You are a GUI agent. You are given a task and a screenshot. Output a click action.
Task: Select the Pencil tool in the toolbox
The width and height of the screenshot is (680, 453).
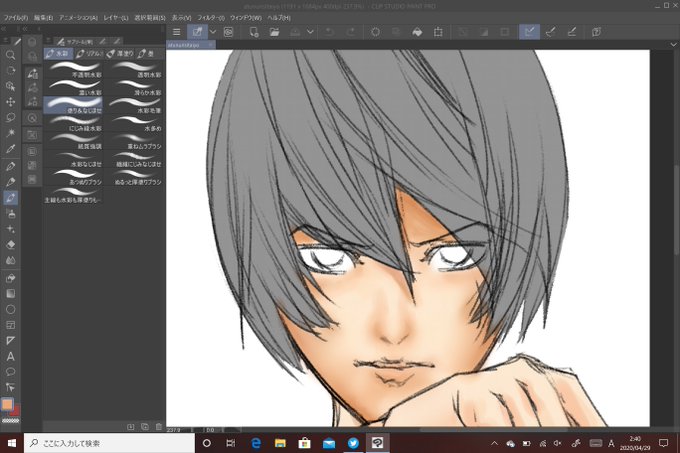pos(10,182)
